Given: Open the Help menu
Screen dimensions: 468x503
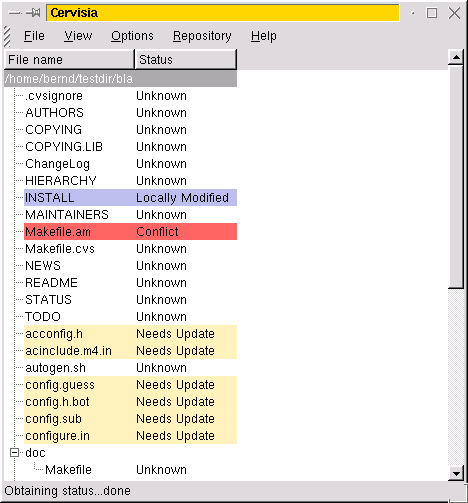Looking at the screenshot, I should [x=264, y=36].
